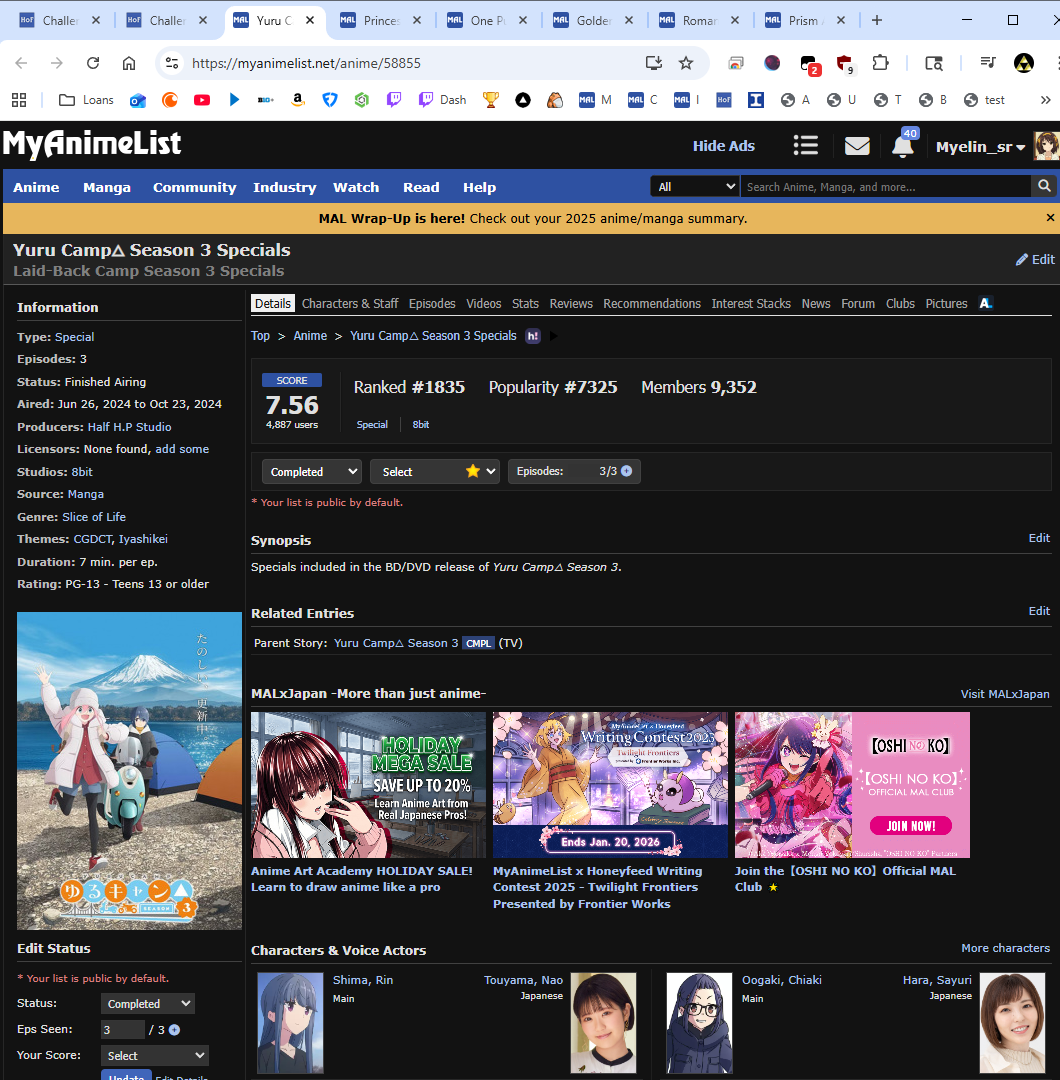Open More characters link
The width and height of the screenshot is (1060, 1080).
coord(1005,948)
